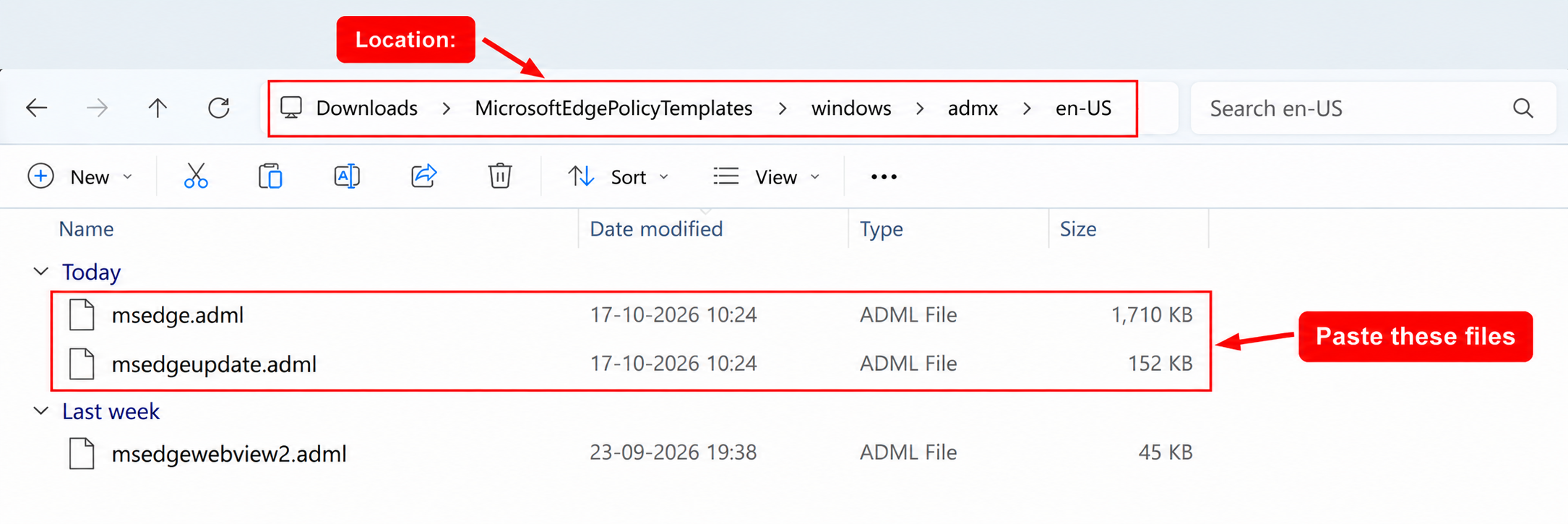Click the 1,710 KB size value

(x=1151, y=315)
